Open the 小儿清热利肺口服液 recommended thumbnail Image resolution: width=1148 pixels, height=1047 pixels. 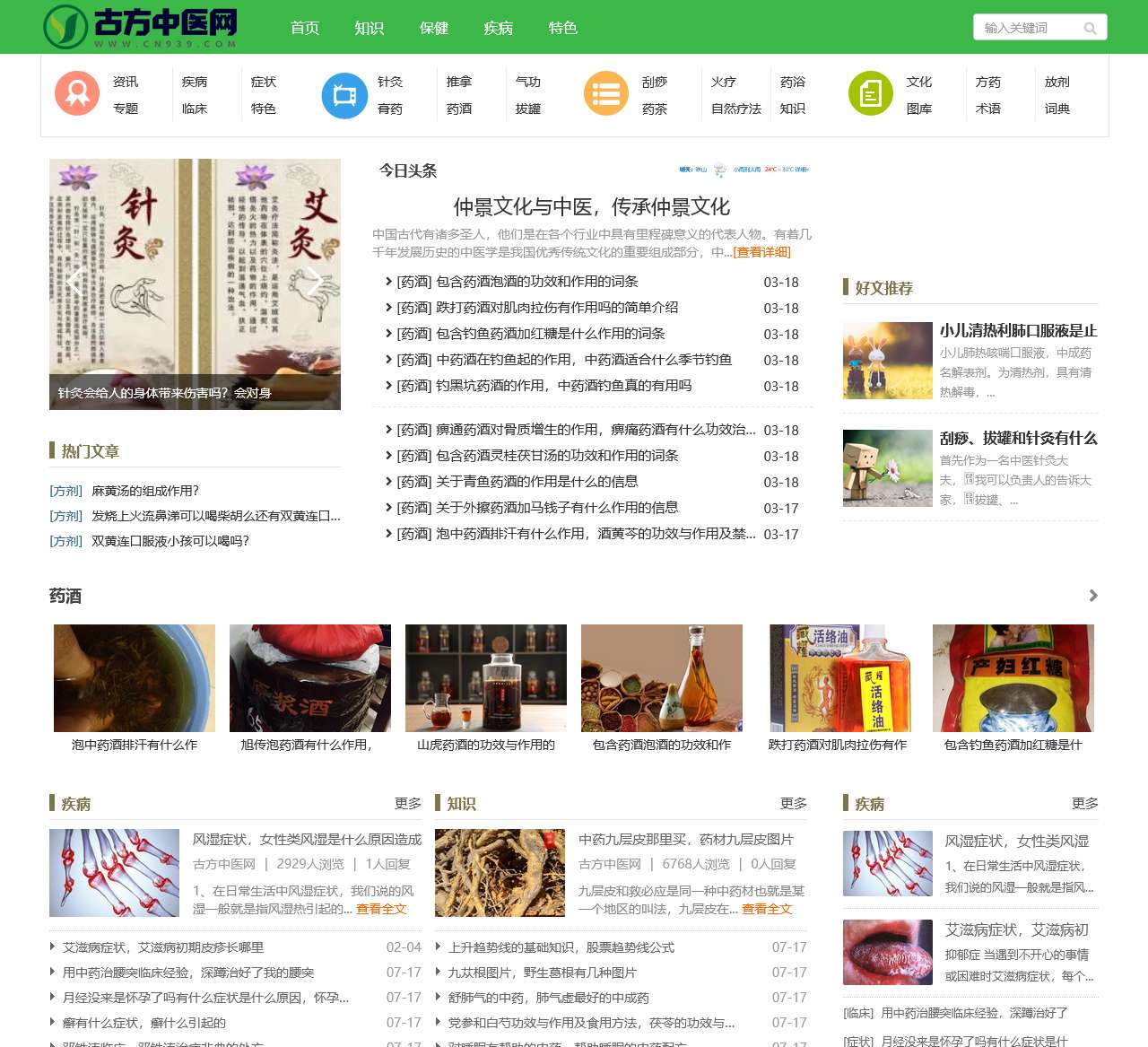click(x=888, y=361)
